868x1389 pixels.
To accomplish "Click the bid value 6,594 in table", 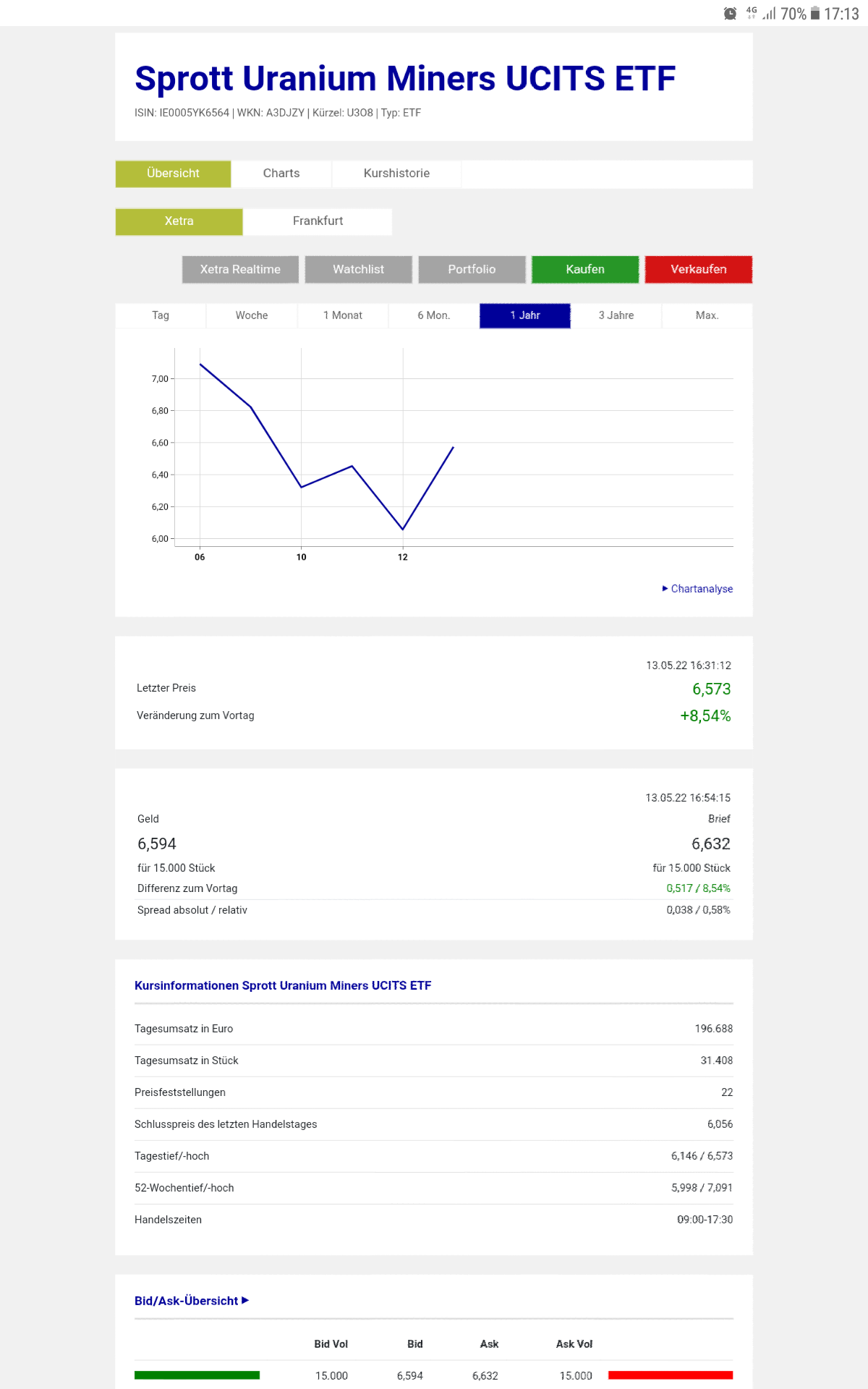I will [410, 1376].
